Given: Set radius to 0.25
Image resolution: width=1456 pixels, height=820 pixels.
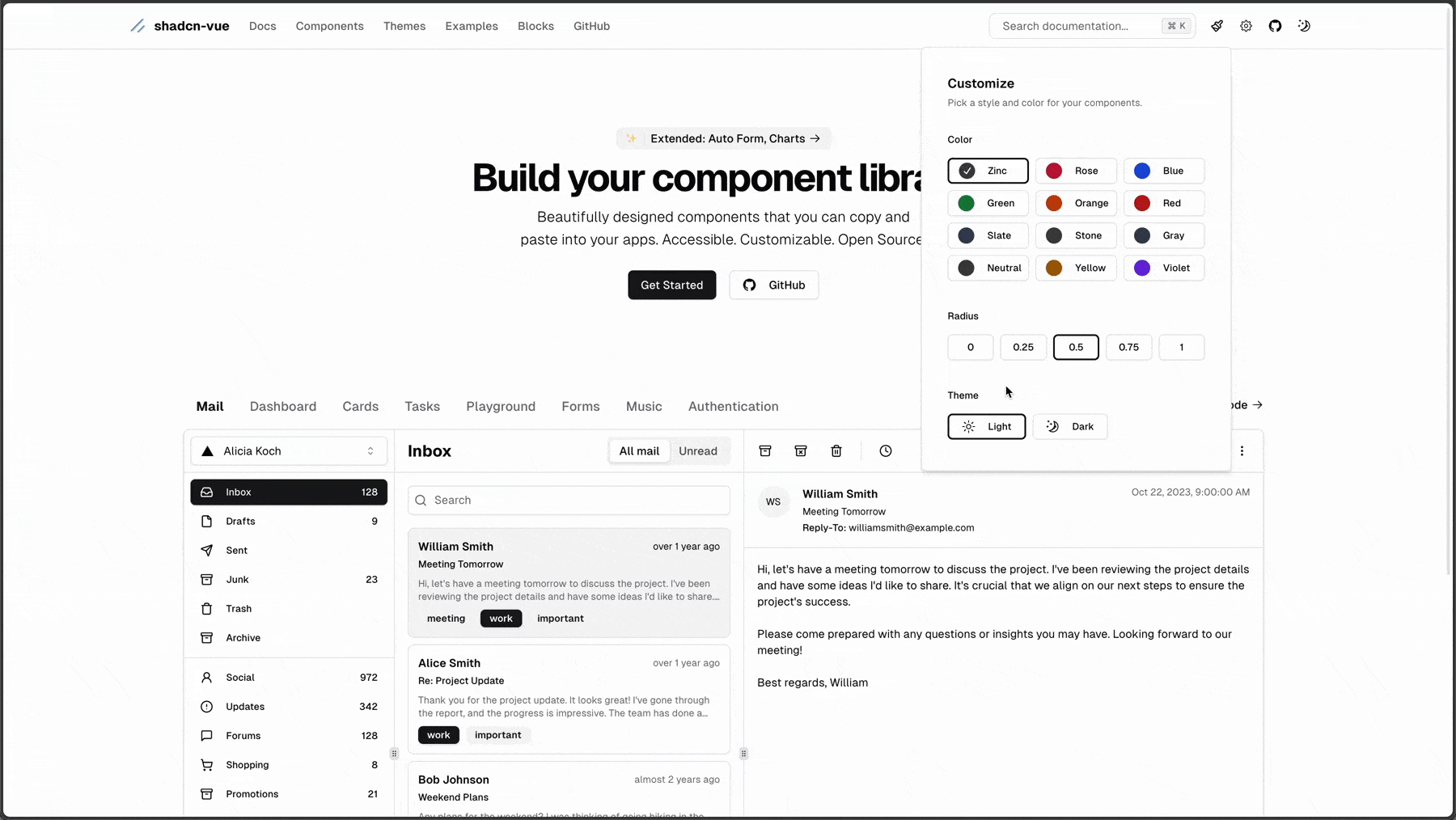Looking at the screenshot, I should tap(1023, 347).
